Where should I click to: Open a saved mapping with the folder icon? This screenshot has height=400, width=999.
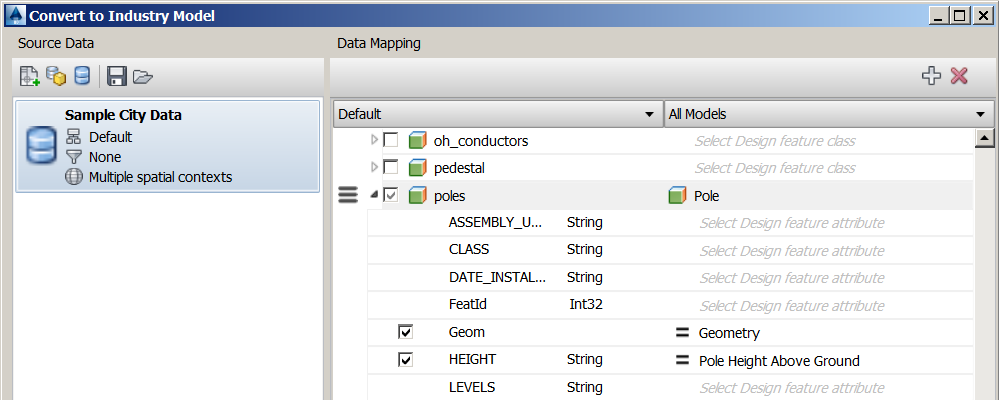click(x=142, y=76)
